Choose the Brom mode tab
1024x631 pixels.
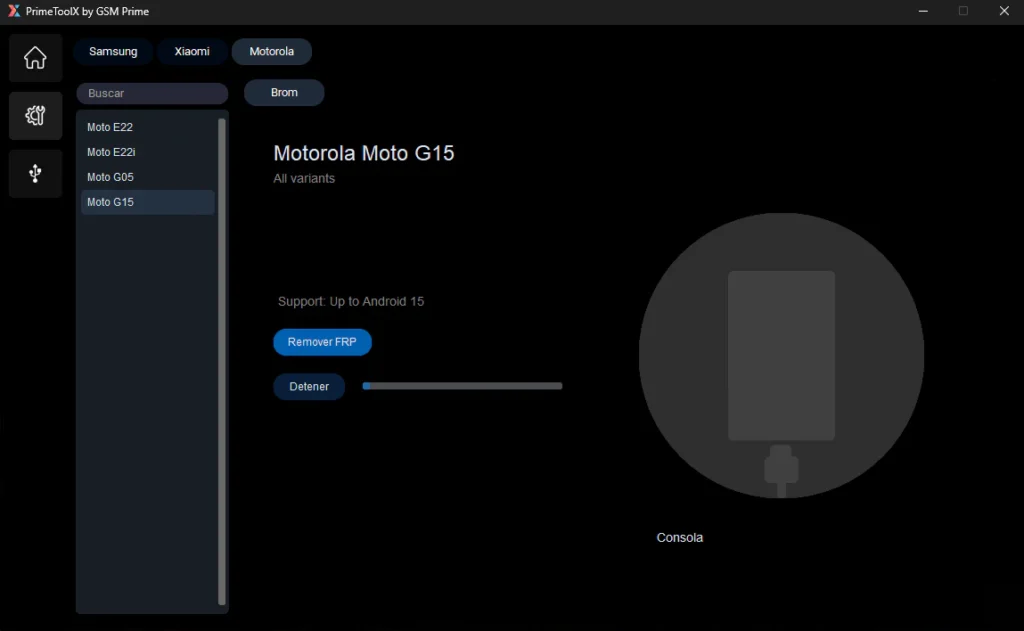(284, 93)
